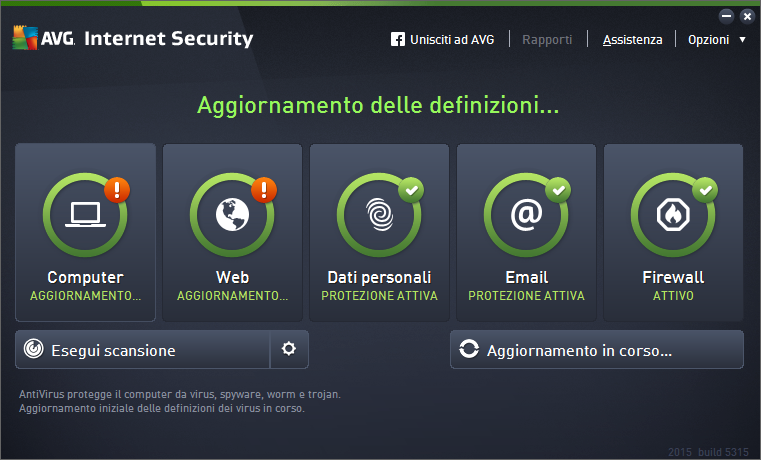Click the orange warning badge on Web
The image size is (761, 460).
pyautogui.click(x=264, y=190)
